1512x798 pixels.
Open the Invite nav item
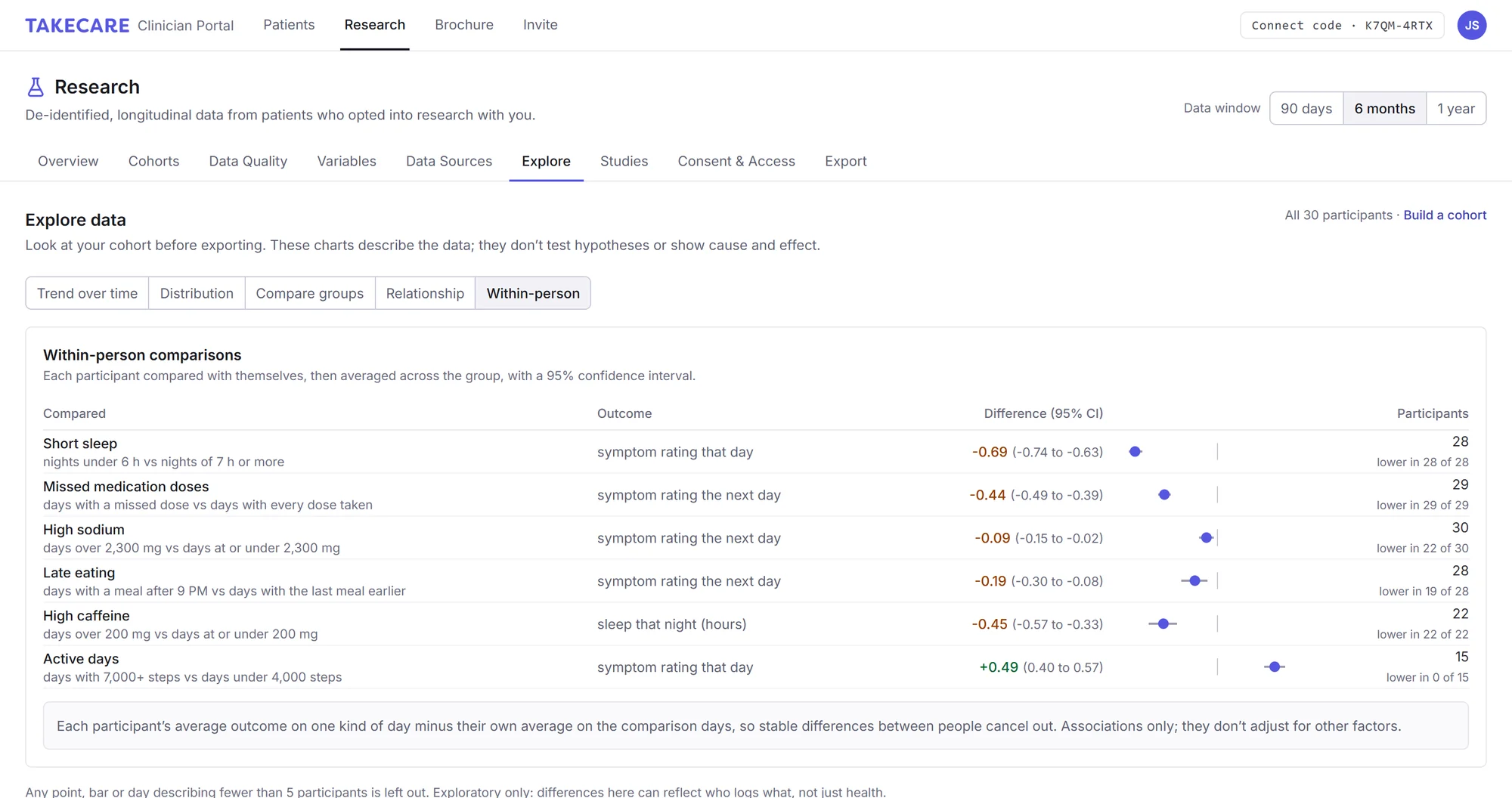click(541, 25)
